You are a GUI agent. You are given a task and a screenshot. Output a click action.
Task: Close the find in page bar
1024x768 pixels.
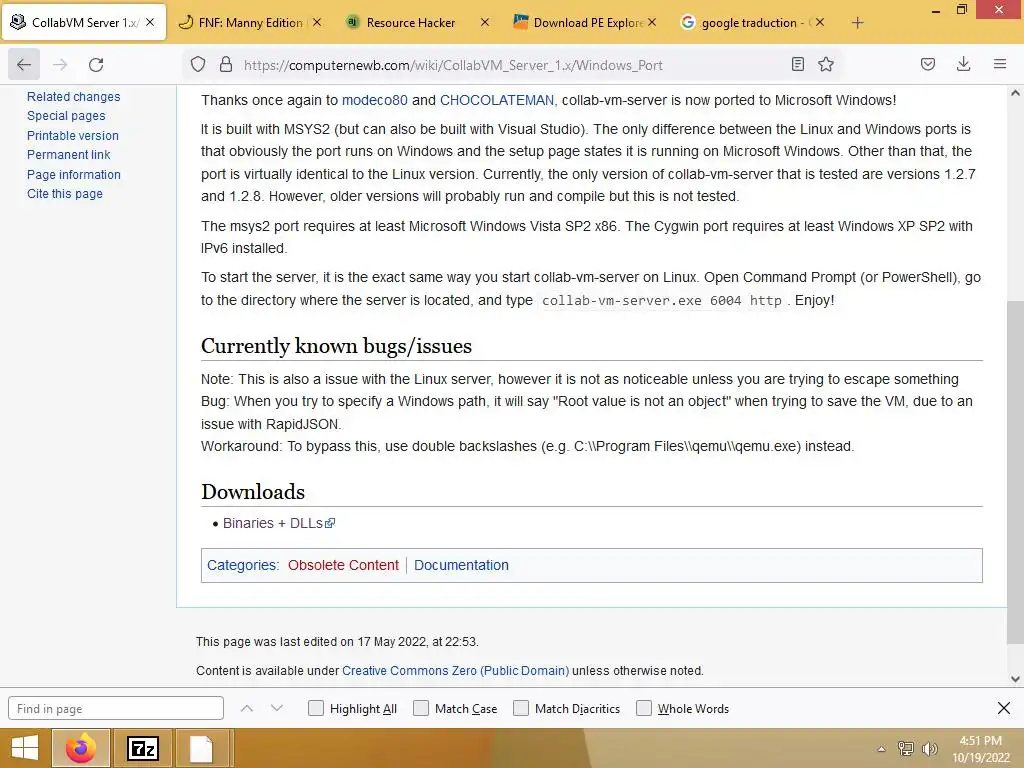1004,708
